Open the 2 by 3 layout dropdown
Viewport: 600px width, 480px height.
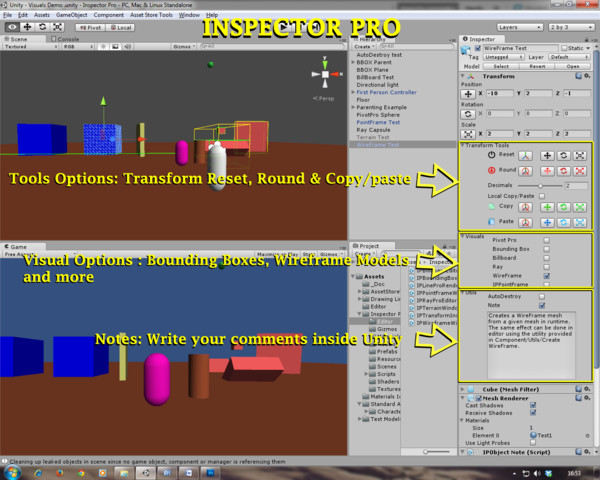point(571,27)
